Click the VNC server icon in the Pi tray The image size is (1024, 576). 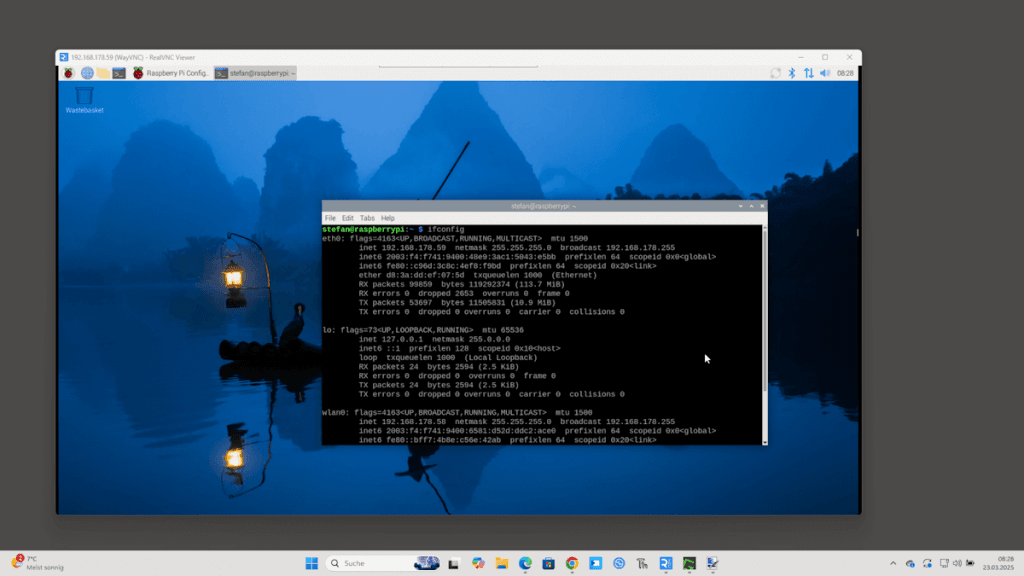pyautogui.click(x=776, y=73)
